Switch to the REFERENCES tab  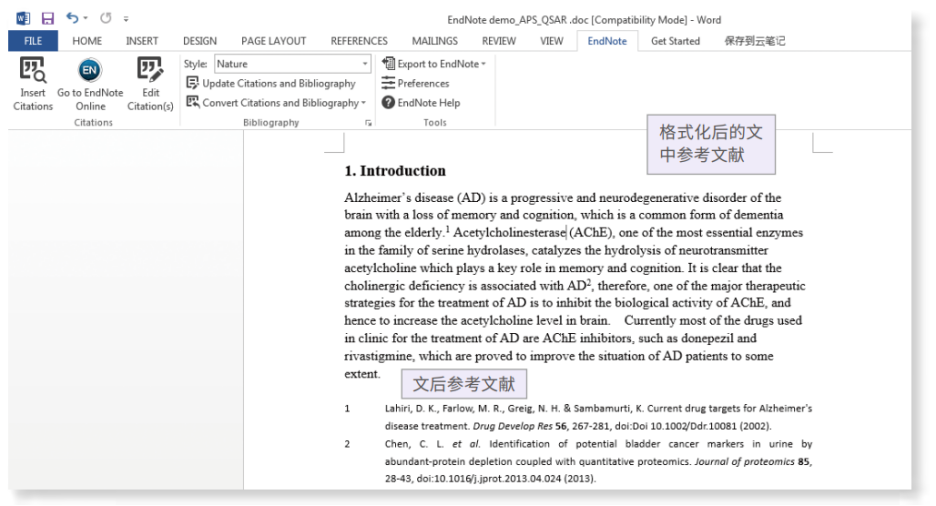point(359,41)
